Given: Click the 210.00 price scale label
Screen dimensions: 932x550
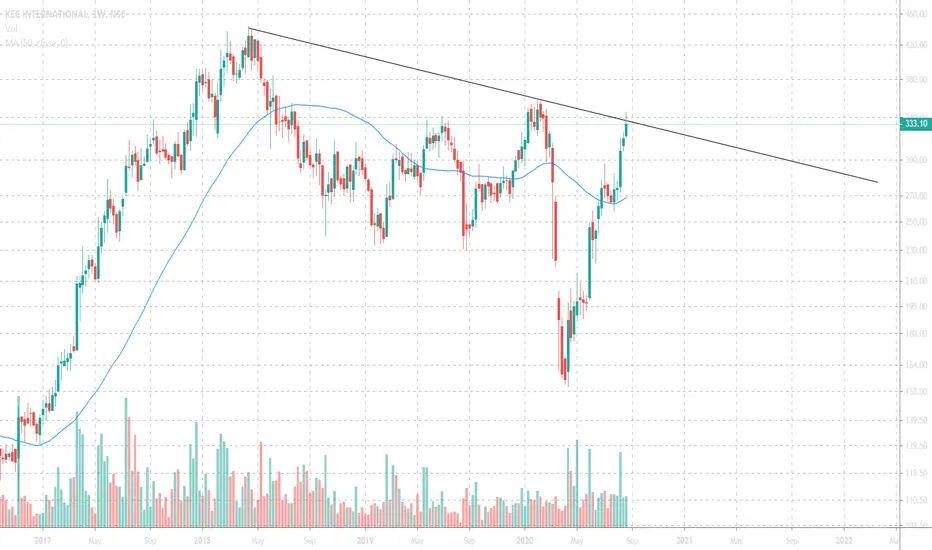Looking at the screenshot, I should (916, 281).
